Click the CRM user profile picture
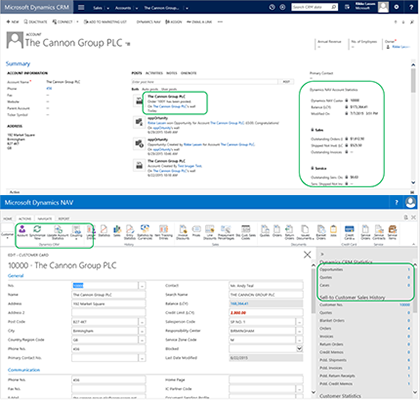Viewport: 420px width, 400px height. click(383, 7)
